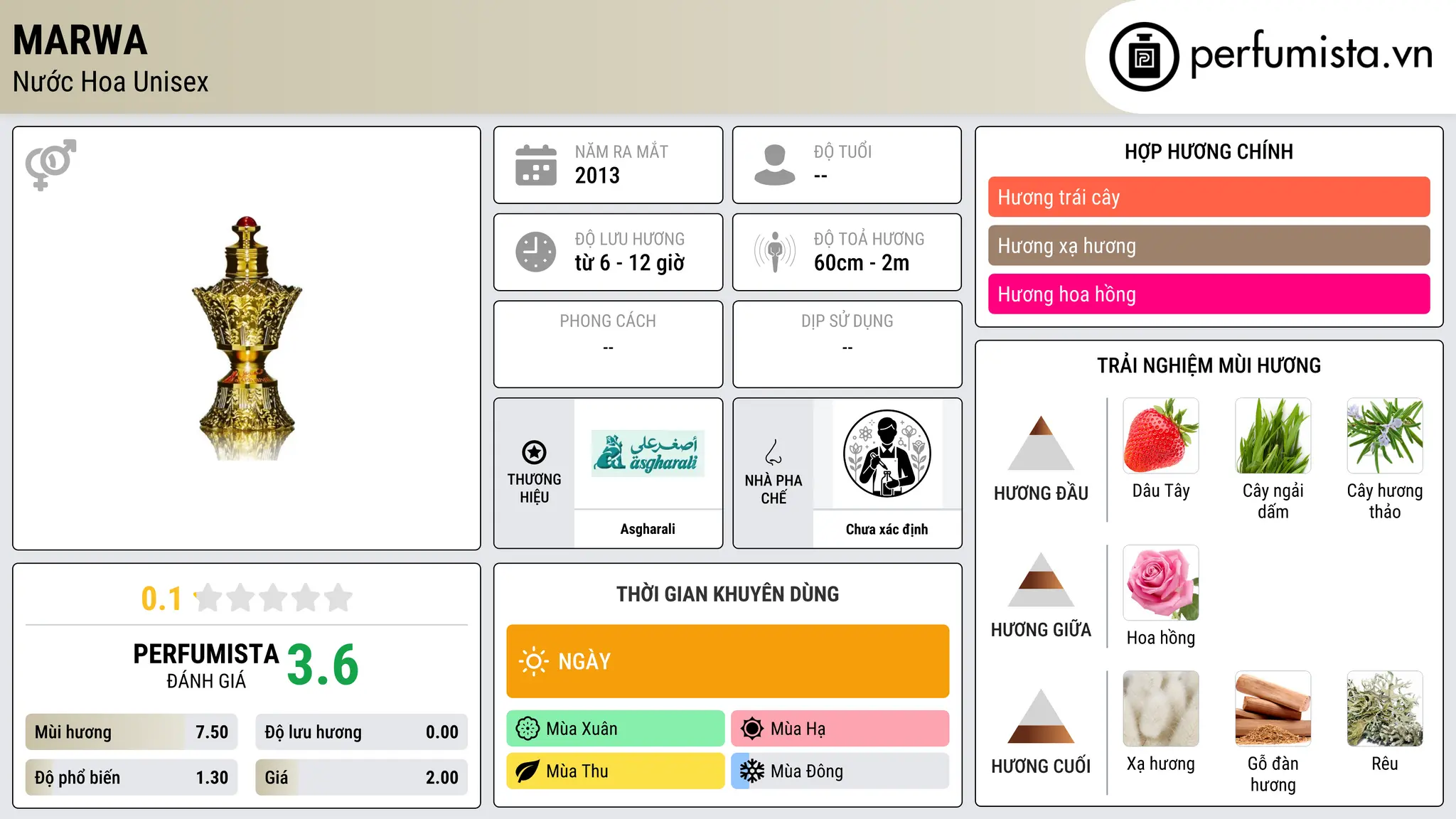Click the launch year value 2013
Viewport: 1456px width, 819px height.
coord(597,176)
